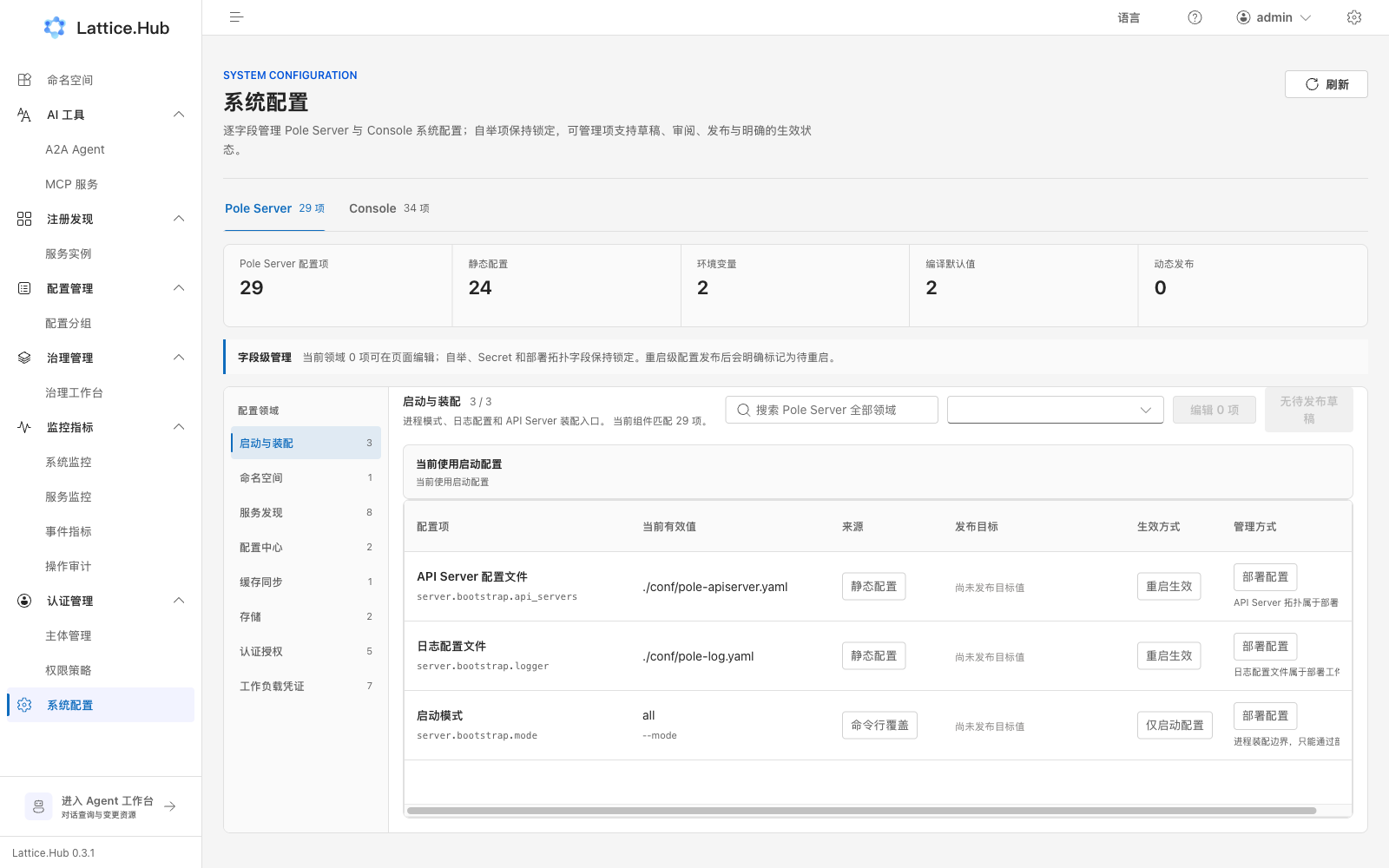Click API Server 配置文件 row title

[x=472, y=576]
